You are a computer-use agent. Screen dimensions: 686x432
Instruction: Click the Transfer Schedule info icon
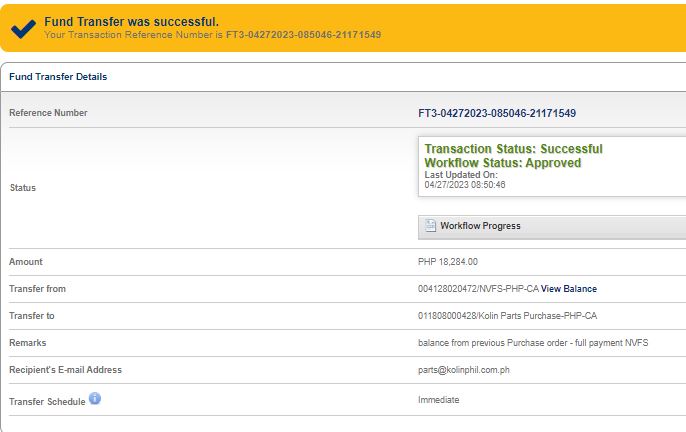[95, 398]
